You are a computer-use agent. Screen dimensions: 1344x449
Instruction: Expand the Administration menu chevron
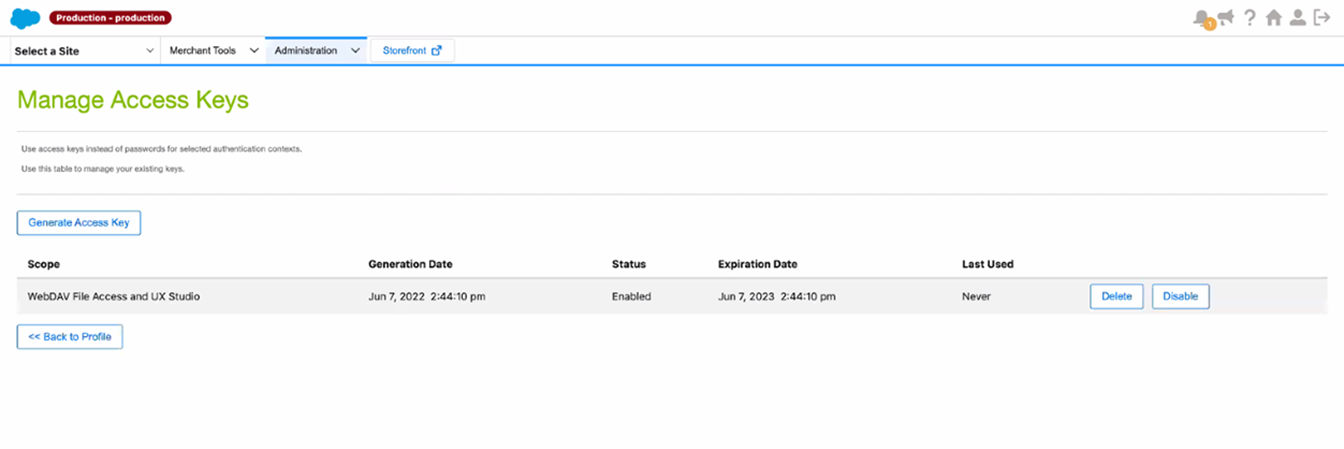pyautogui.click(x=356, y=51)
